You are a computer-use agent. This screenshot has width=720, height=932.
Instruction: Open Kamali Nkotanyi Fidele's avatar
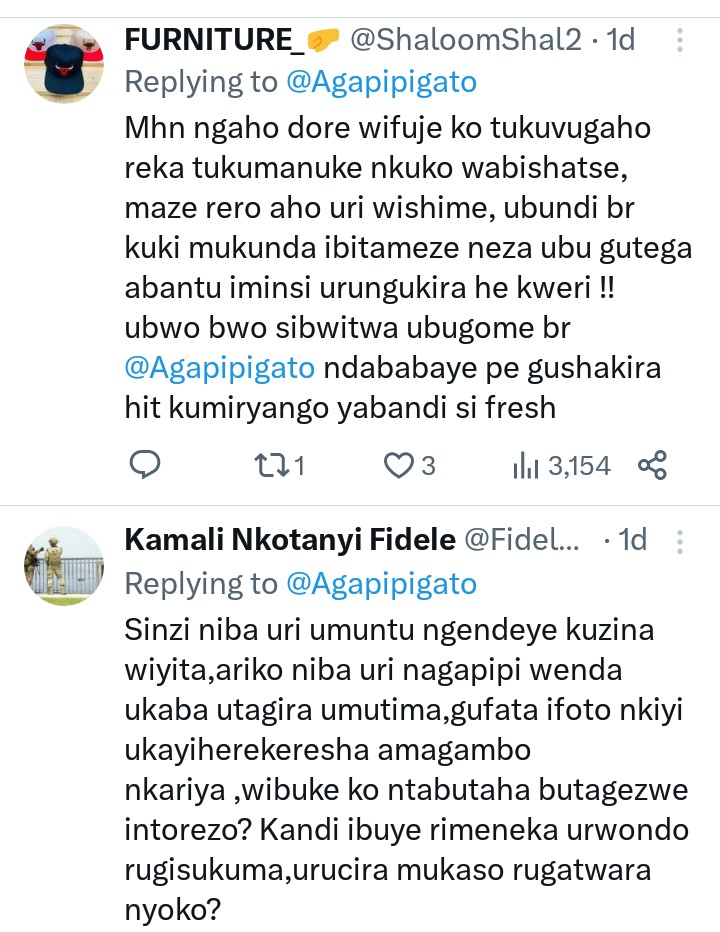coord(64,565)
